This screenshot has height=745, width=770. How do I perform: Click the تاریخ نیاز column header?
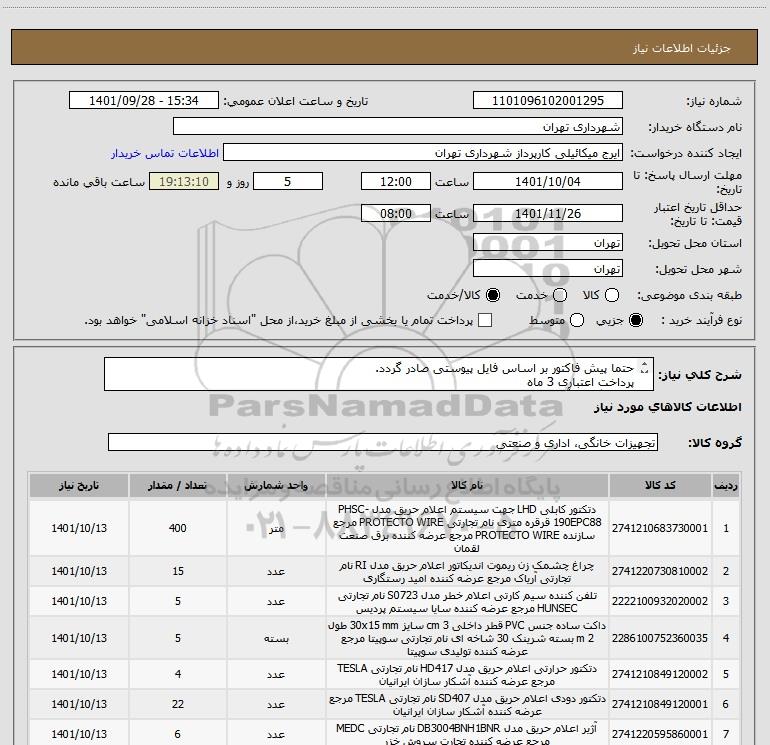point(79,486)
